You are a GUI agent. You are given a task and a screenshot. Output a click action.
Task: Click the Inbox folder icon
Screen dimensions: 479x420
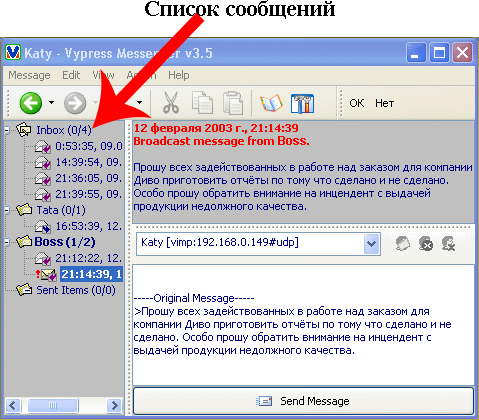(24, 130)
